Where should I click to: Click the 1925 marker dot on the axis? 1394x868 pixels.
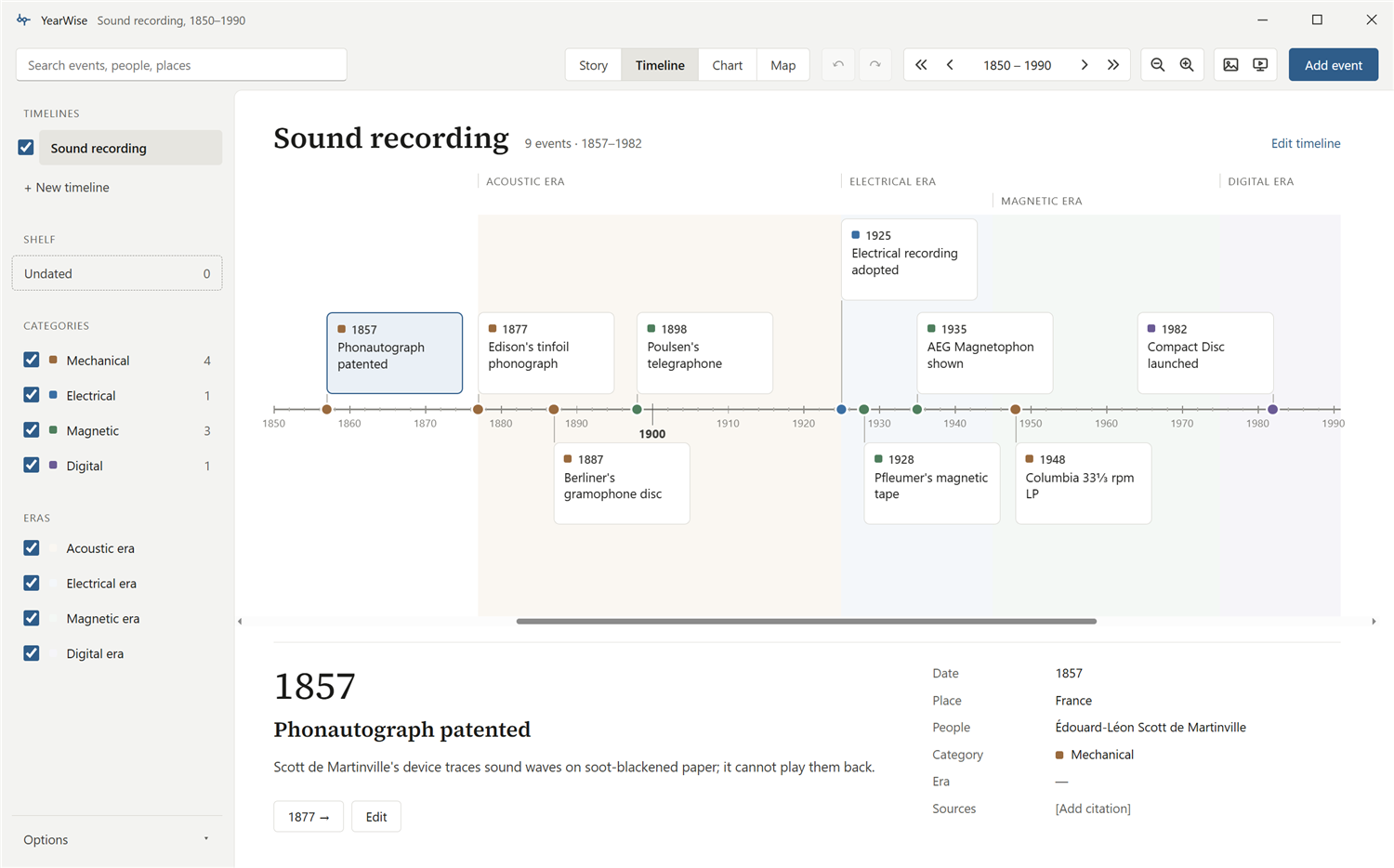pyautogui.click(x=842, y=409)
